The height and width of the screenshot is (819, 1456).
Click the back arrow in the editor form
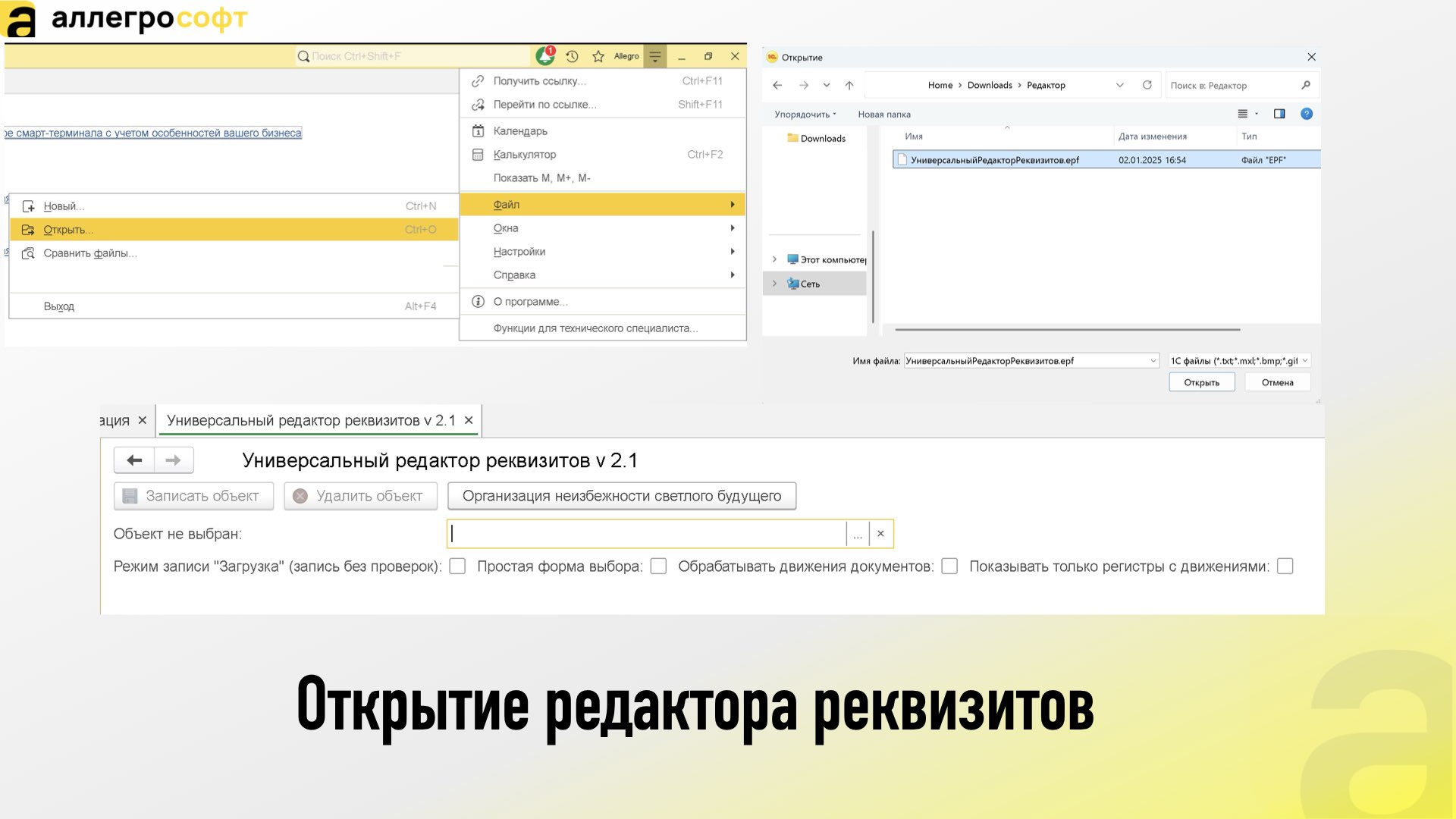pyautogui.click(x=134, y=460)
